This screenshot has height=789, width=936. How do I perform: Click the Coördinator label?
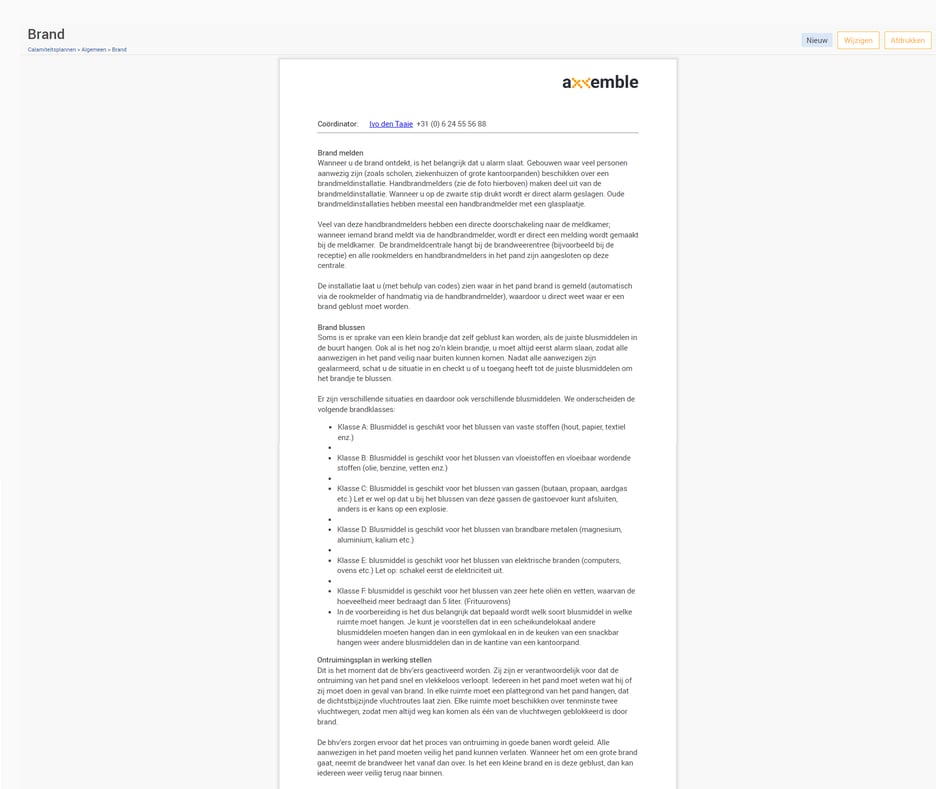tap(338, 124)
